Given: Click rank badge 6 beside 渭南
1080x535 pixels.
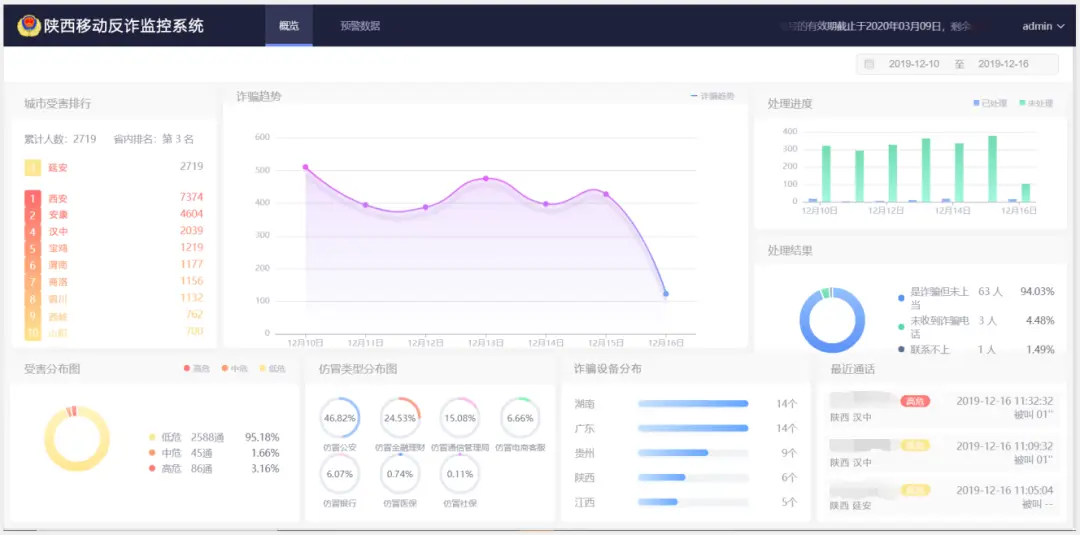Looking at the screenshot, I should click(32, 265).
